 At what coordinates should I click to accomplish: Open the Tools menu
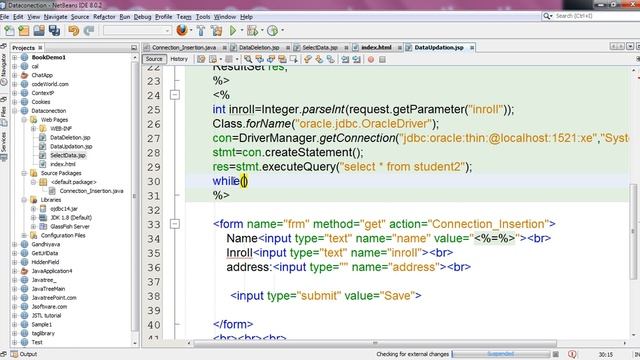pyautogui.click(x=203, y=17)
